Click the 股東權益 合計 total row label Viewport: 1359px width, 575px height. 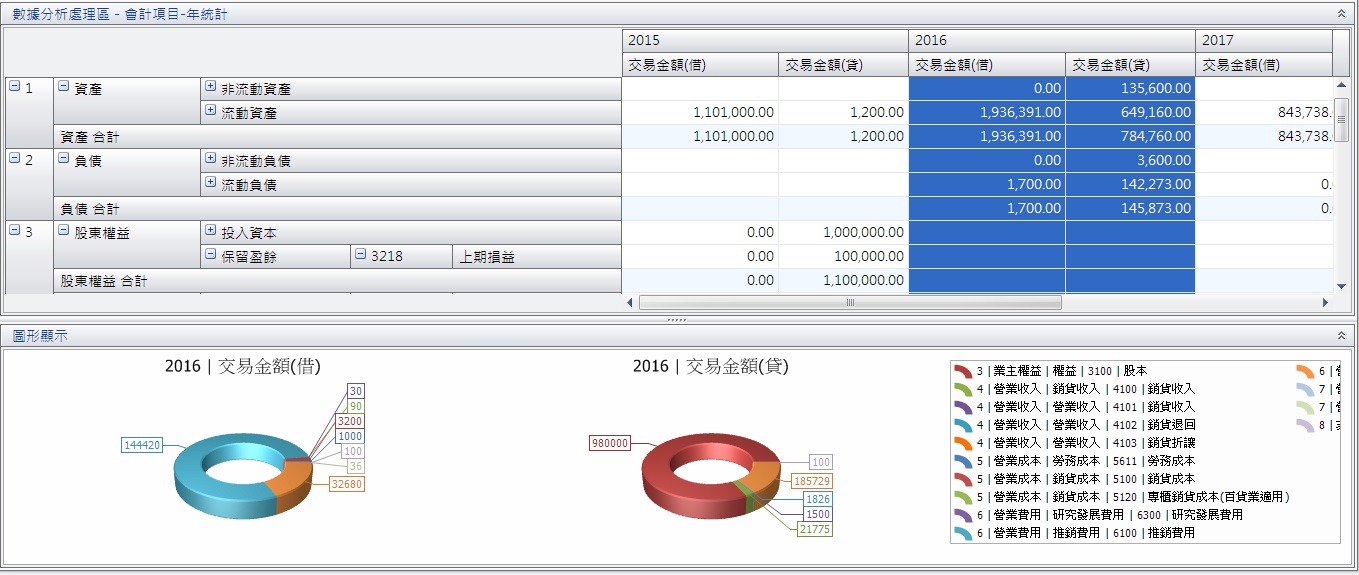click(x=337, y=281)
